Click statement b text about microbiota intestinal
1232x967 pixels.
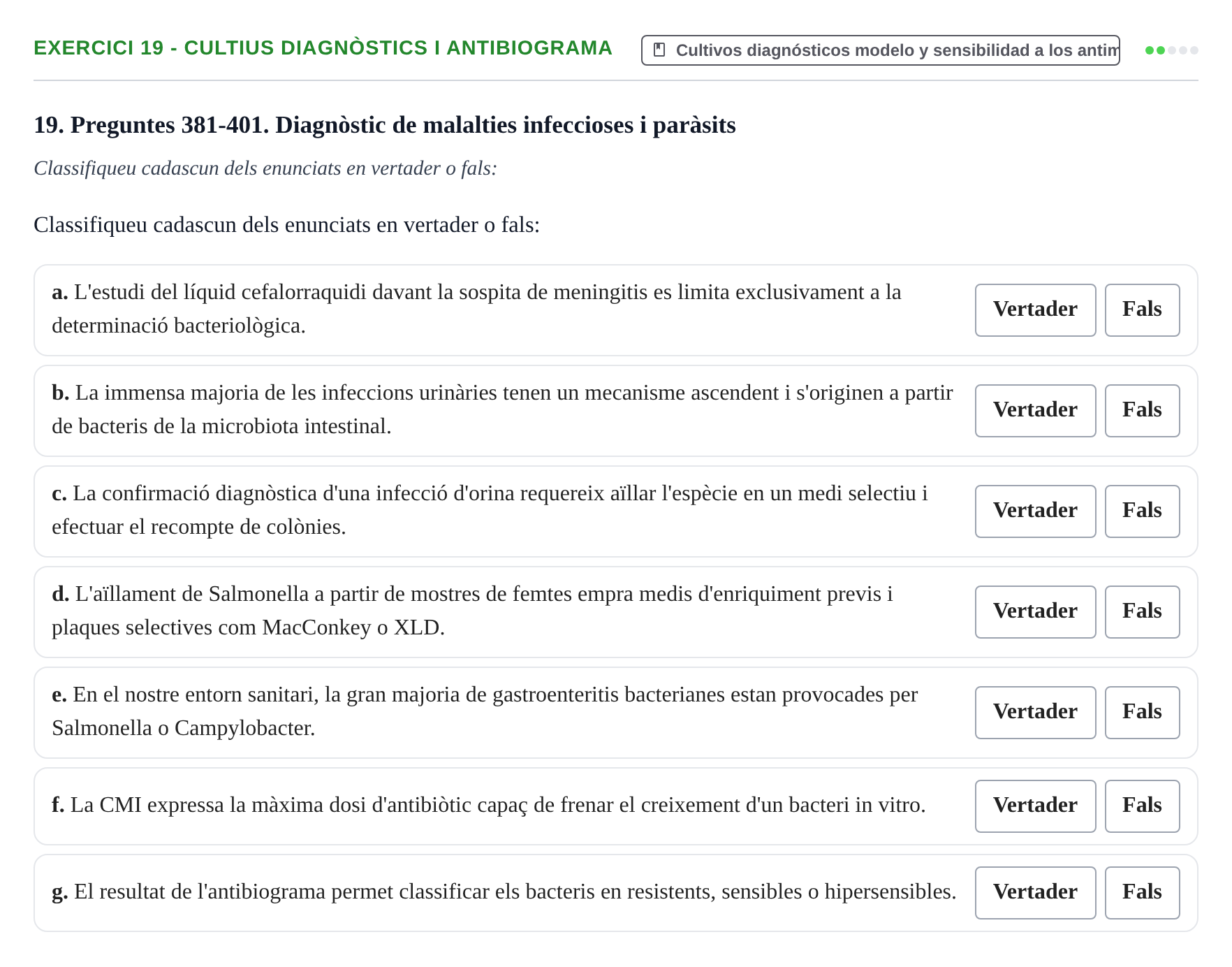(502, 409)
